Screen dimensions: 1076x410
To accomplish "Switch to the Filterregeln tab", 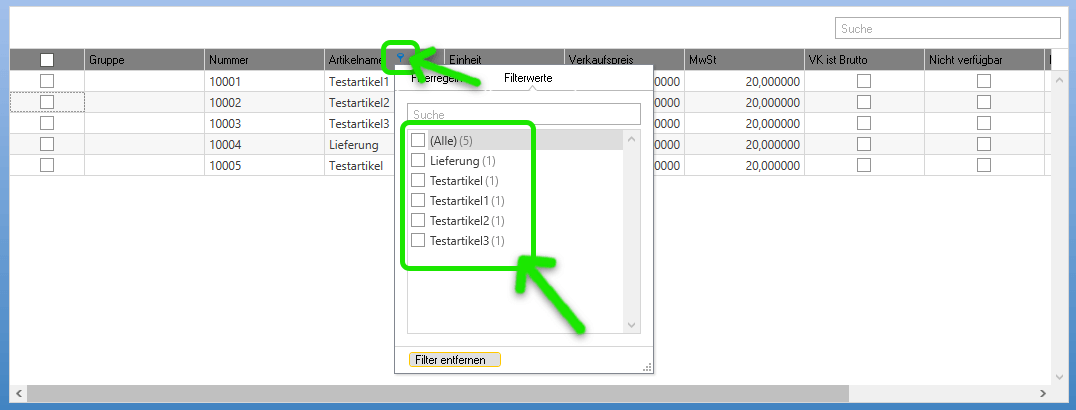I will tap(436, 78).
